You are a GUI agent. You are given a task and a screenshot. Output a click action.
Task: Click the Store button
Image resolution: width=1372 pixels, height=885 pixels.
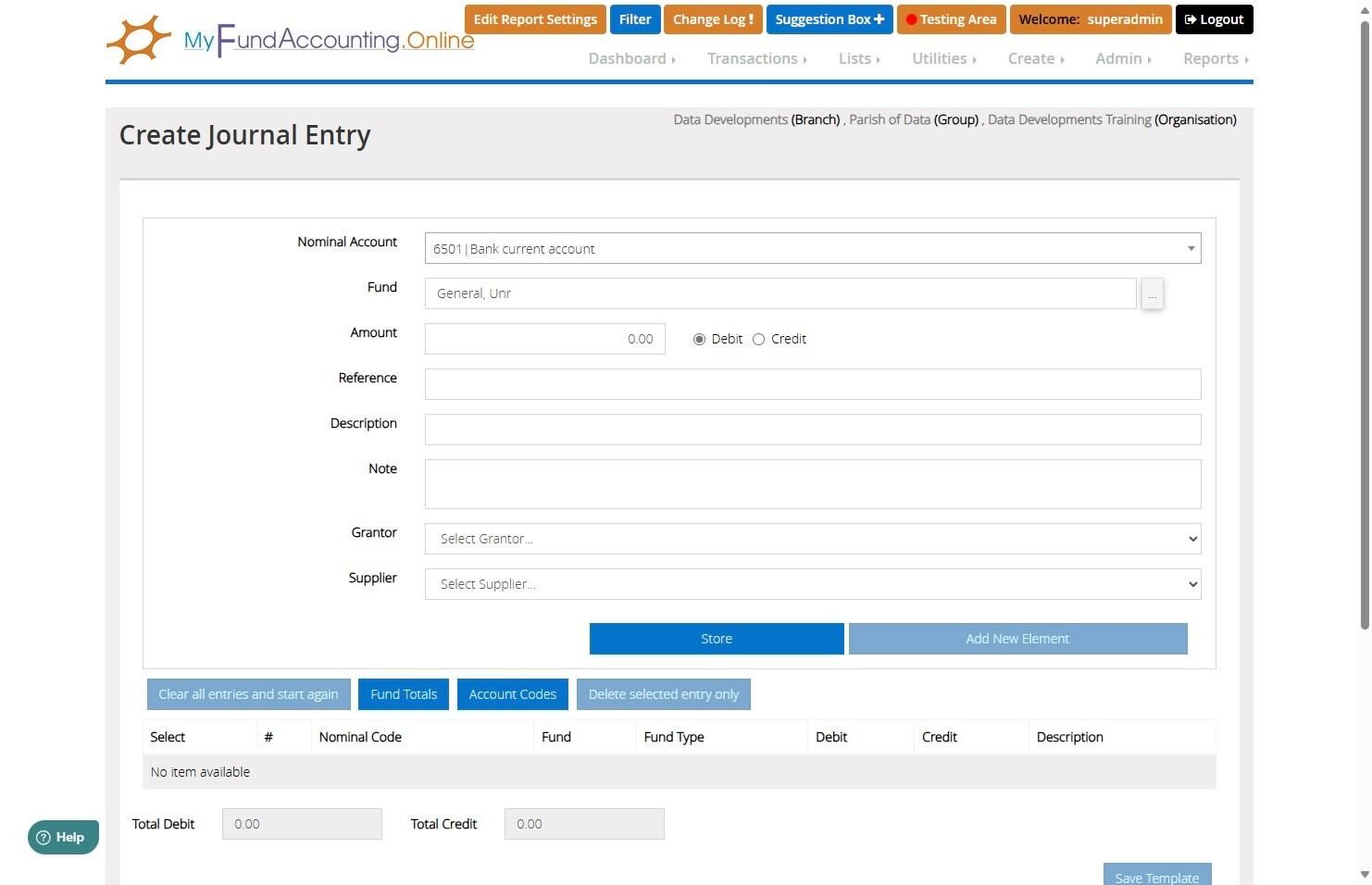coord(717,639)
